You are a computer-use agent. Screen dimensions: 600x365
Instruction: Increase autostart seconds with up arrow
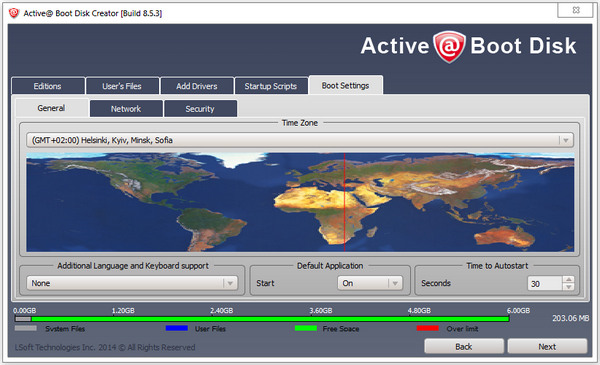(569, 280)
